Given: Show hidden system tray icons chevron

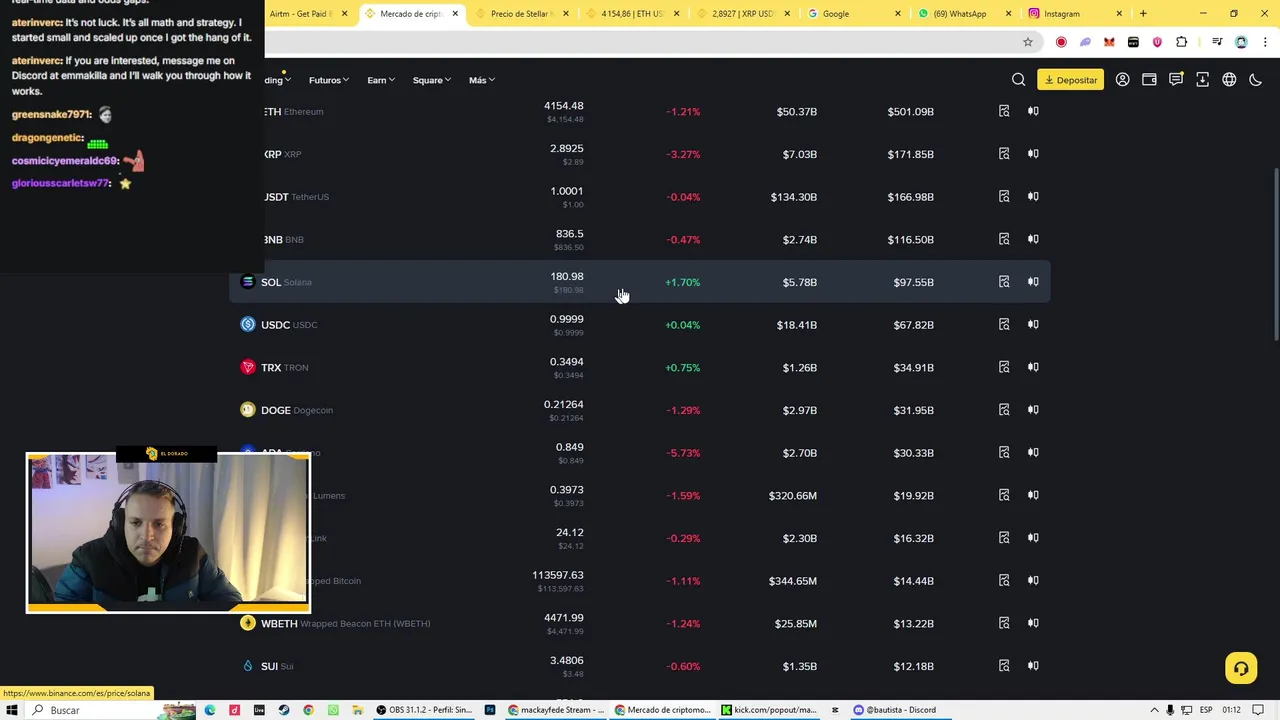Looking at the screenshot, I should coord(1153,710).
